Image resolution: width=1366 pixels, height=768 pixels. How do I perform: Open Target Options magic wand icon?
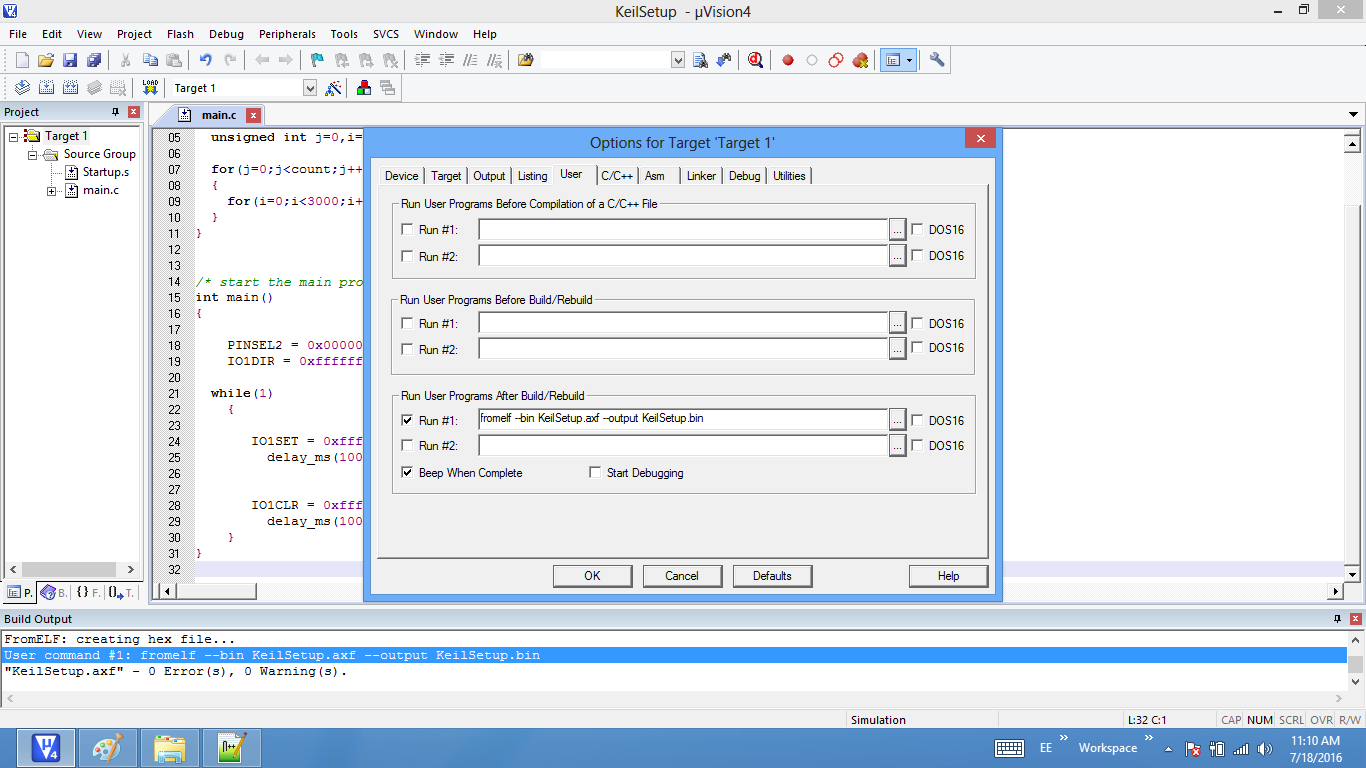tap(334, 88)
